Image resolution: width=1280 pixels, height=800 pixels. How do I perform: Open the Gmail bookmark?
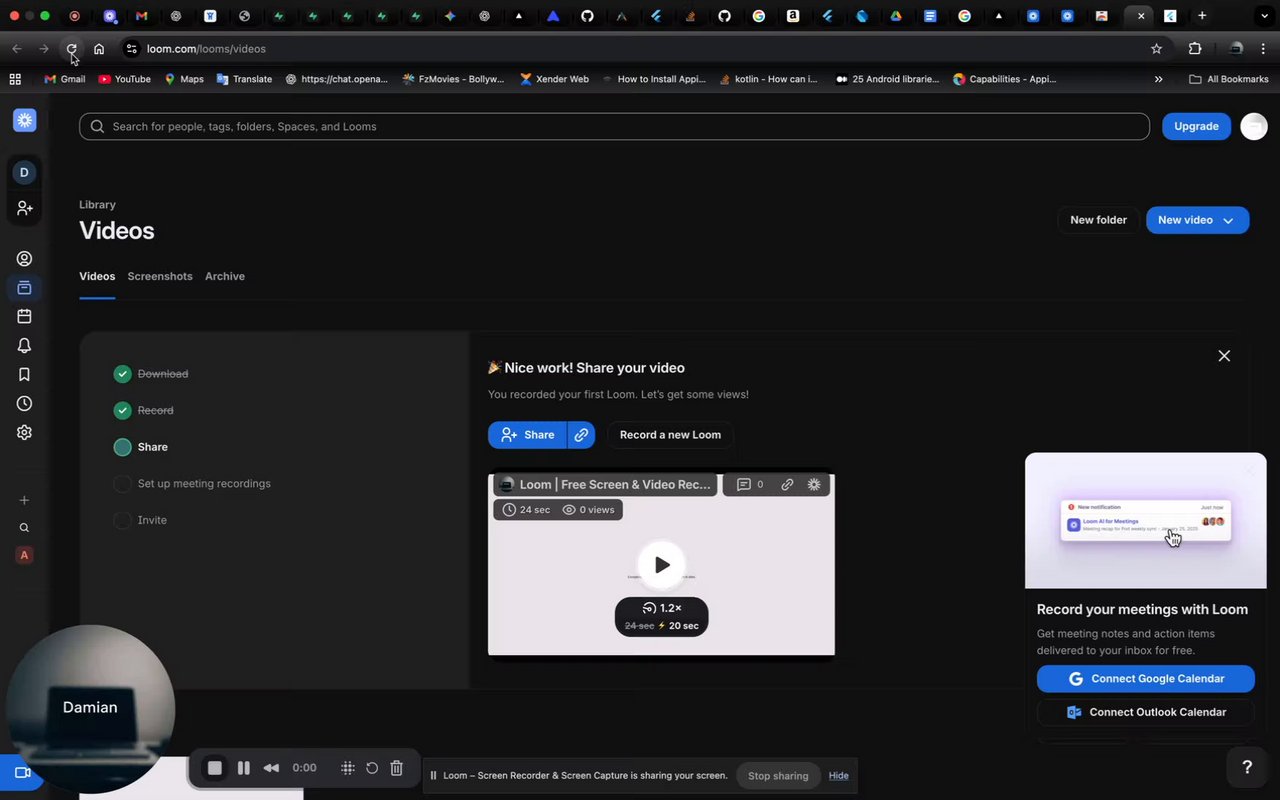(65, 79)
